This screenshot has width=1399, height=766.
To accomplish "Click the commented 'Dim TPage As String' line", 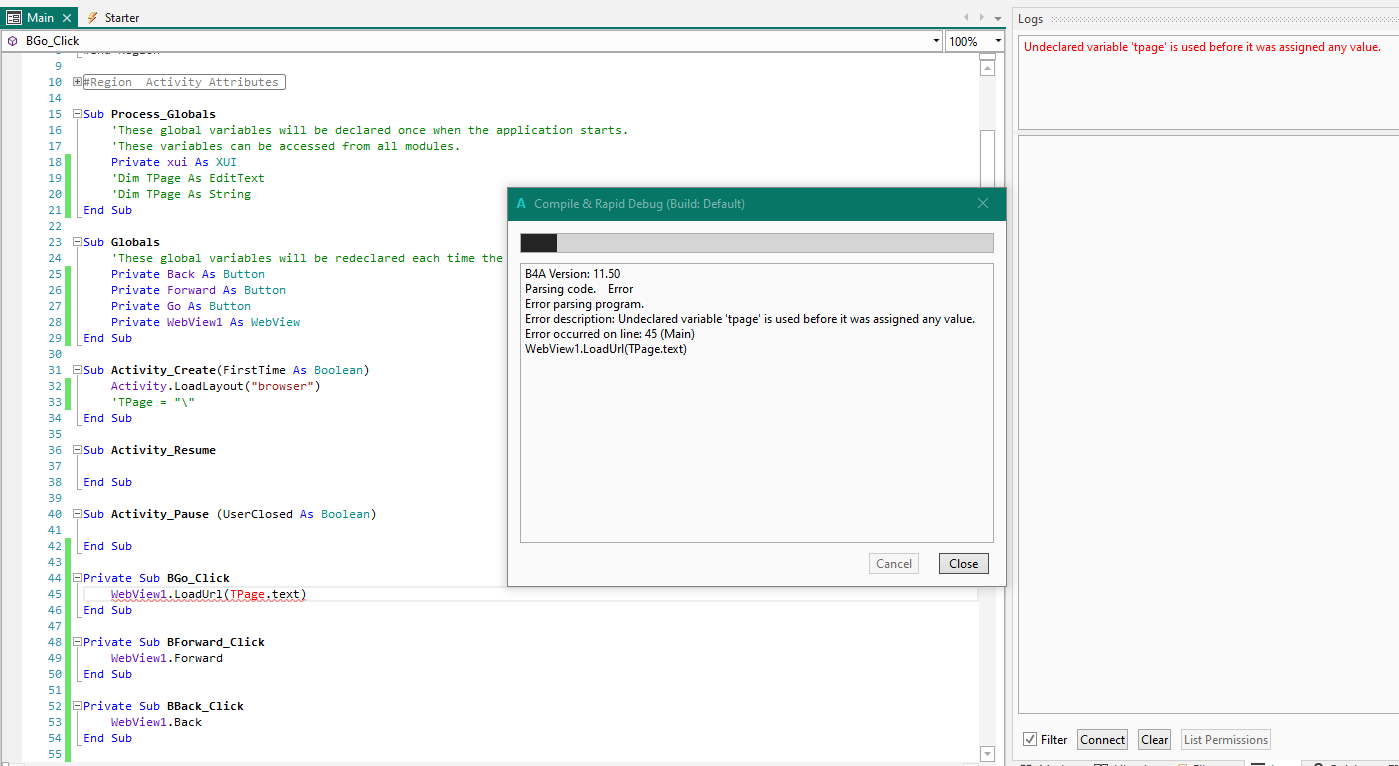I will [x=181, y=194].
